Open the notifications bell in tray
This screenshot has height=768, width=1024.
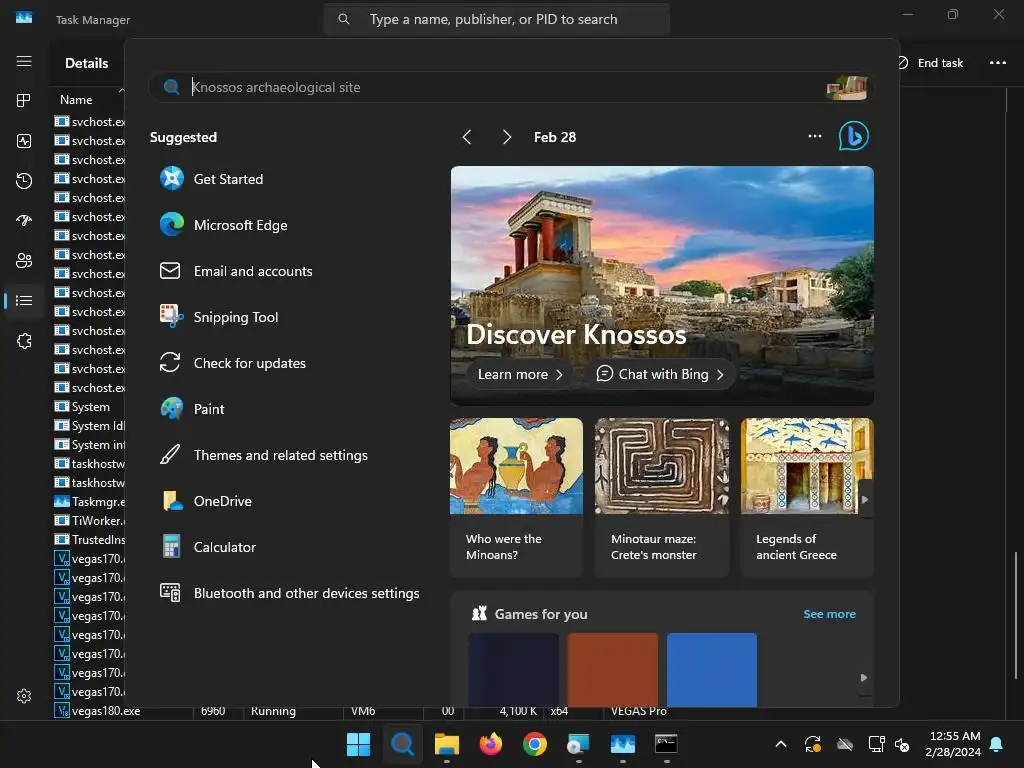(x=997, y=744)
